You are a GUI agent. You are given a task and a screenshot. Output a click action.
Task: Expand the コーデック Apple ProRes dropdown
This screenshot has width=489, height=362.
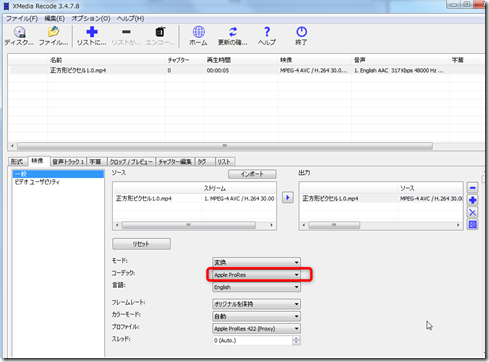[256, 275]
